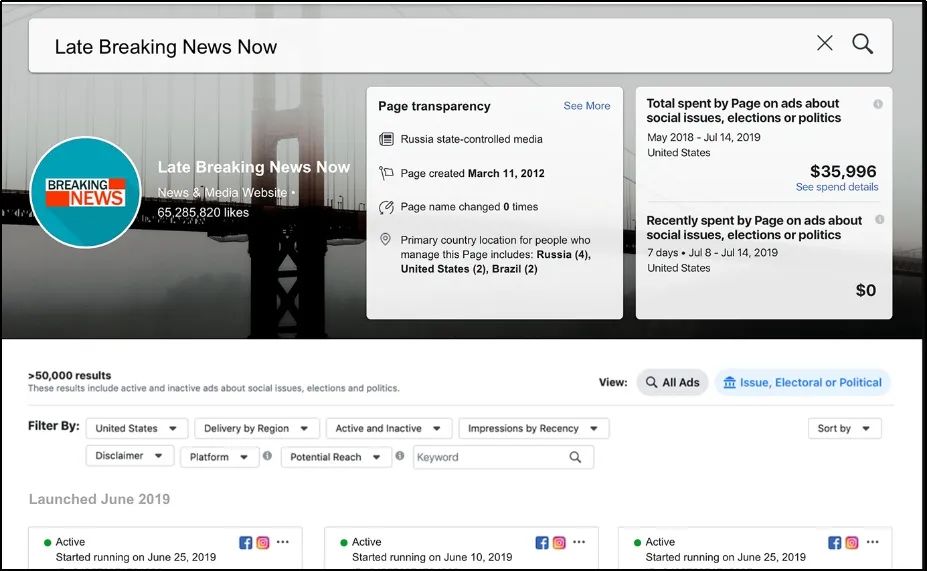Click Facebook icon on June 10 ad
This screenshot has width=927, height=571.
coord(542,542)
